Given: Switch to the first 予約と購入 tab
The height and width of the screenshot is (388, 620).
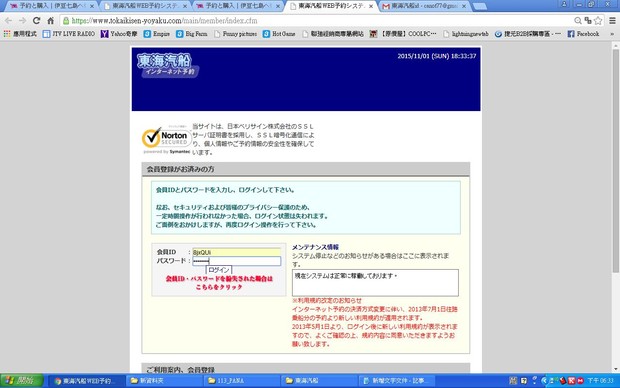Looking at the screenshot, I should pyautogui.click(x=51, y=6).
